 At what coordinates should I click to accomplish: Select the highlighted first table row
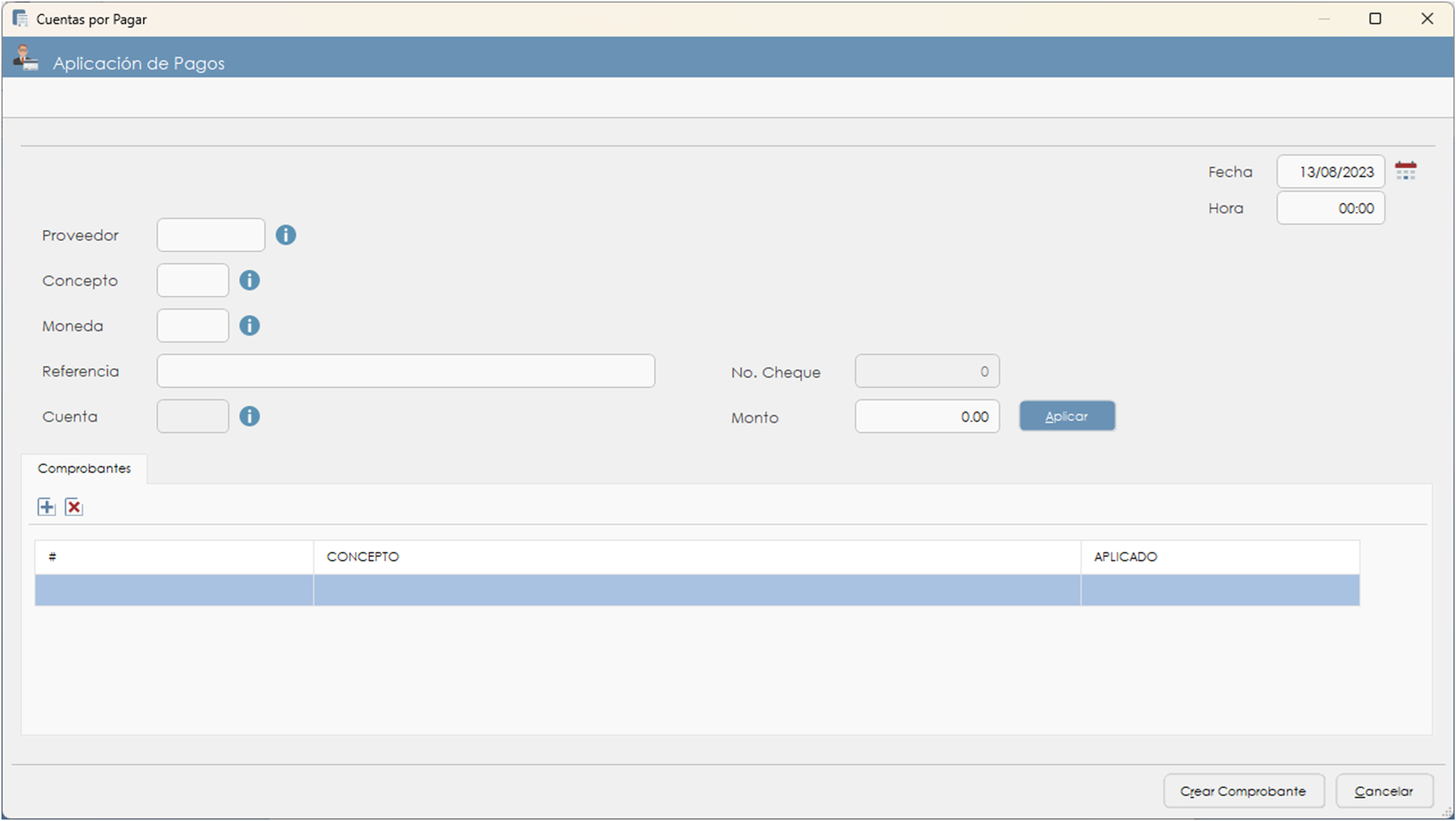(x=696, y=590)
